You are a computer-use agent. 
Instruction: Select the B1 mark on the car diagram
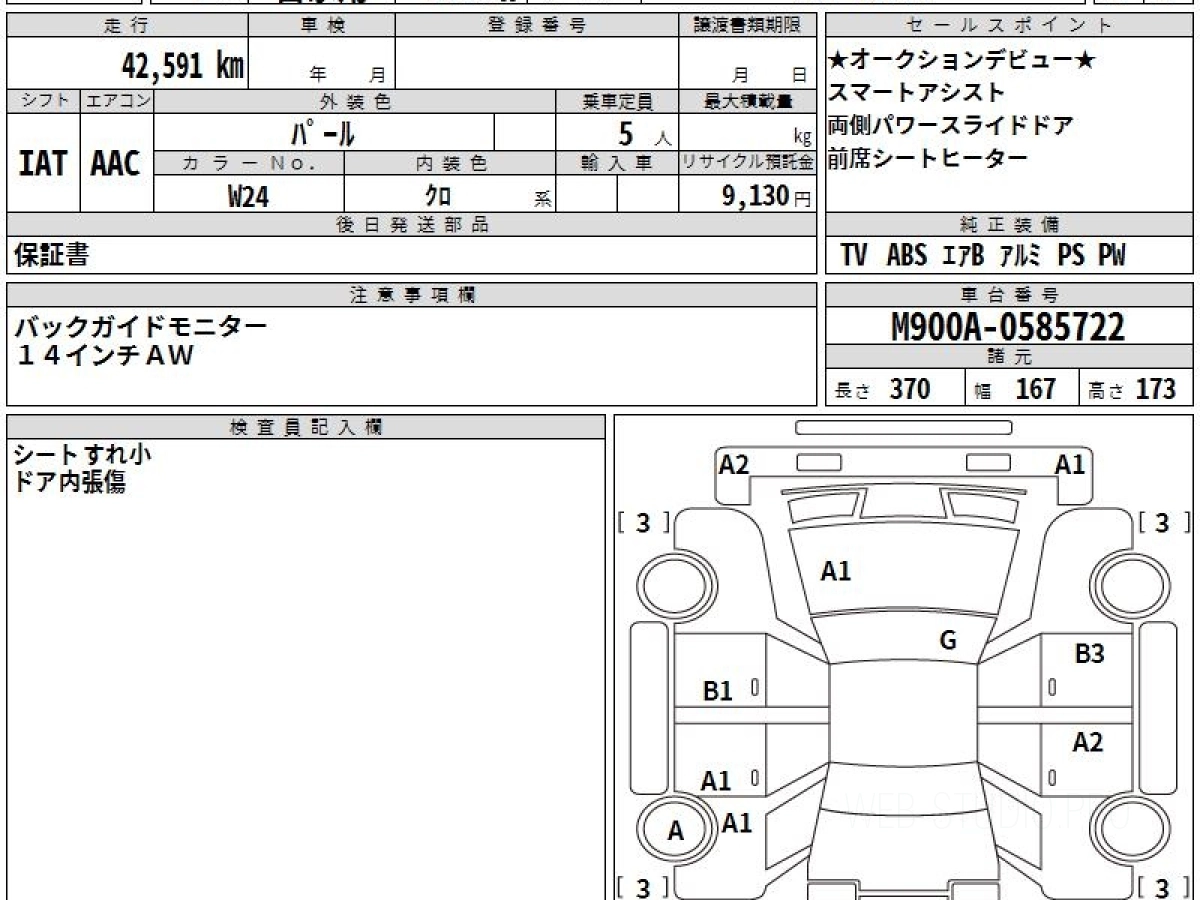pyautogui.click(x=718, y=691)
